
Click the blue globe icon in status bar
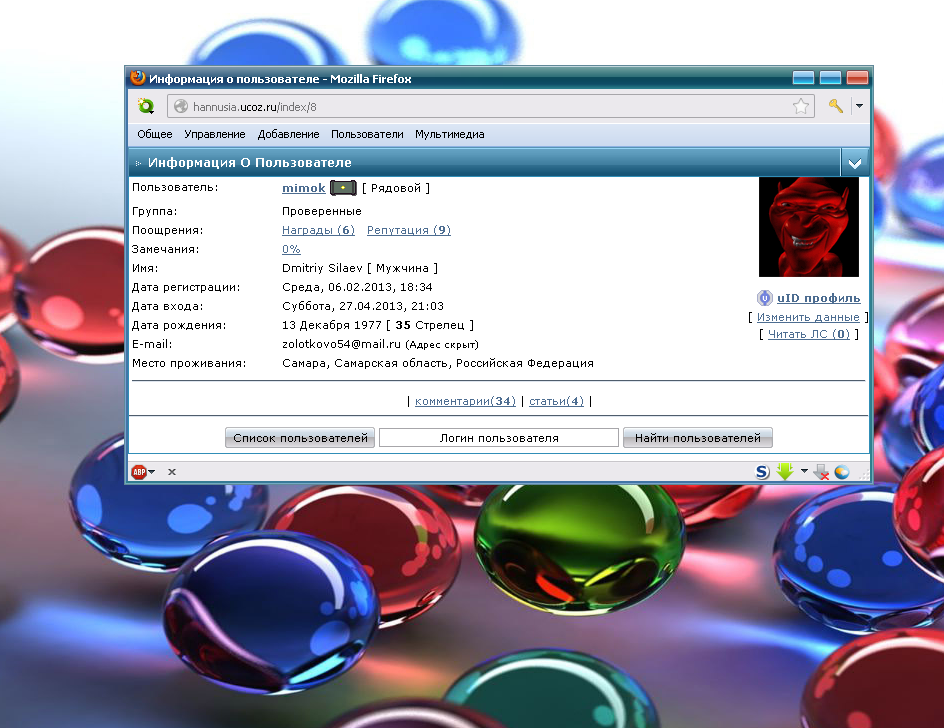[x=842, y=471]
